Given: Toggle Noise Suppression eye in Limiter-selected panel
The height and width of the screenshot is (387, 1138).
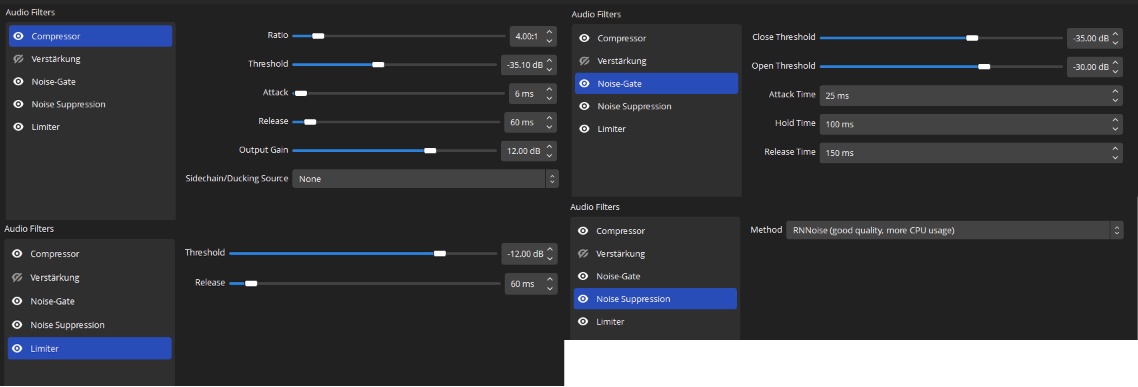Looking at the screenshot, I should click(17, 325).
